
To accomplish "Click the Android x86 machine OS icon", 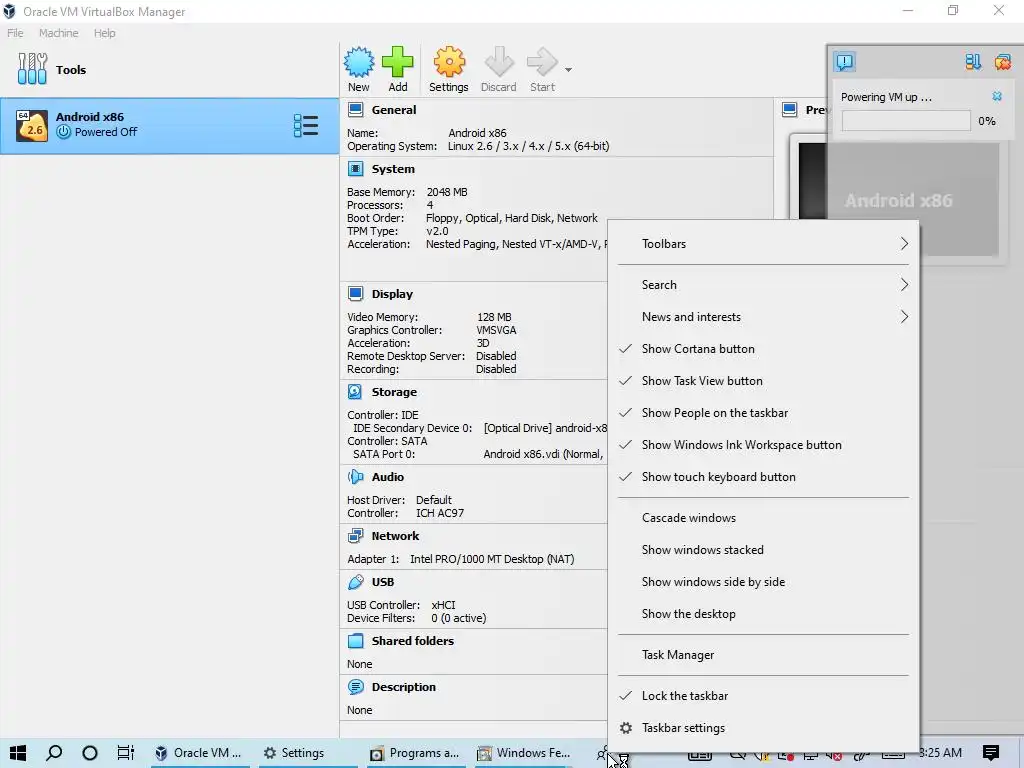I will click(32, 125).
